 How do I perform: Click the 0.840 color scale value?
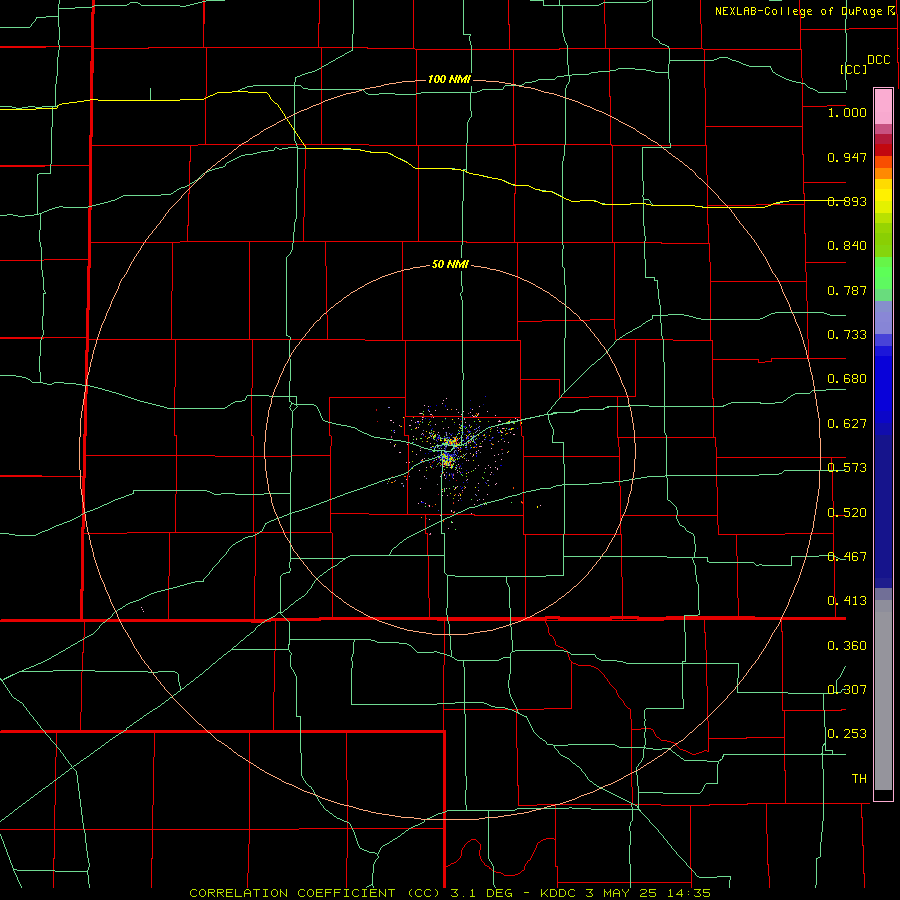pyautogui.click(x=847, y=246)
